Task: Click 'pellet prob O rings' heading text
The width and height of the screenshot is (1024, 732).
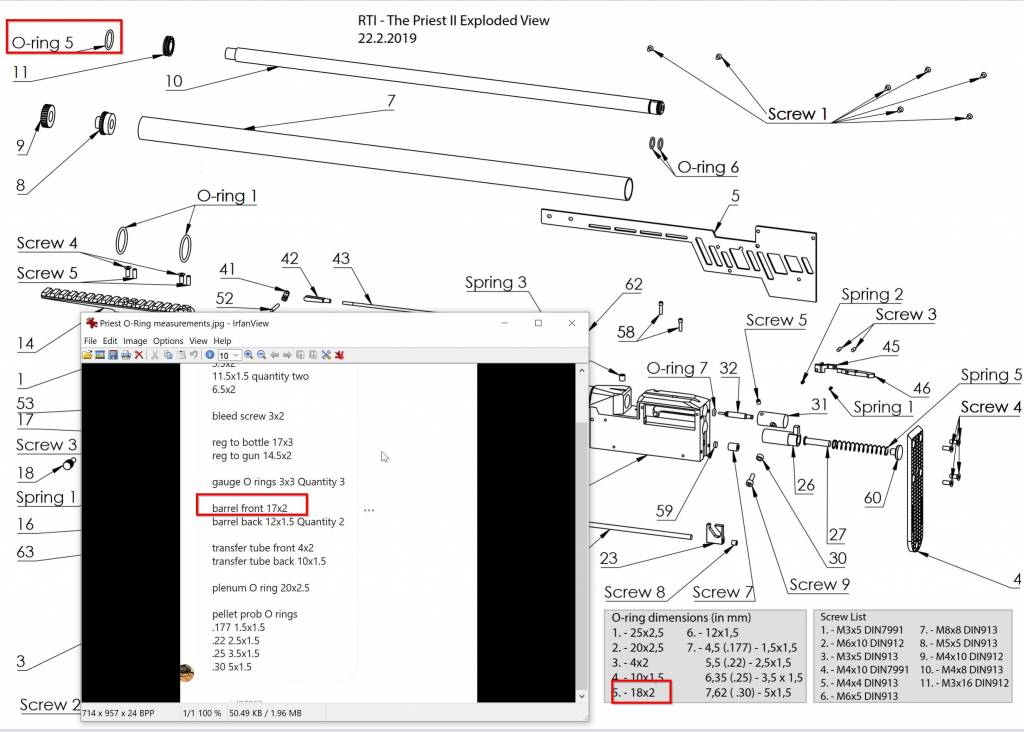Action: tap(254, 614)
